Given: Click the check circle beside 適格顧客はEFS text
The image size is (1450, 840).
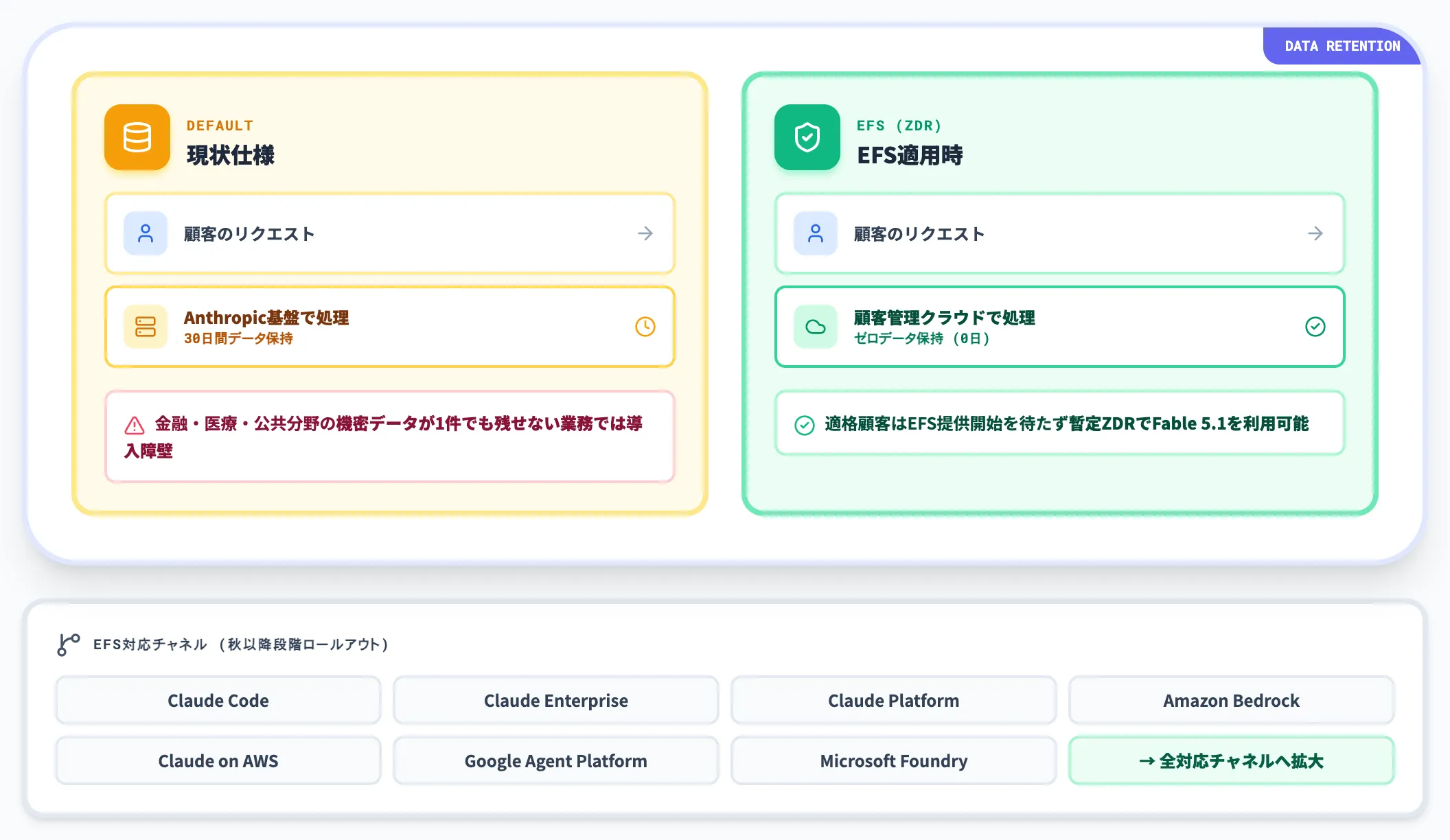Looking at the screenshot, I should point(805,425).
